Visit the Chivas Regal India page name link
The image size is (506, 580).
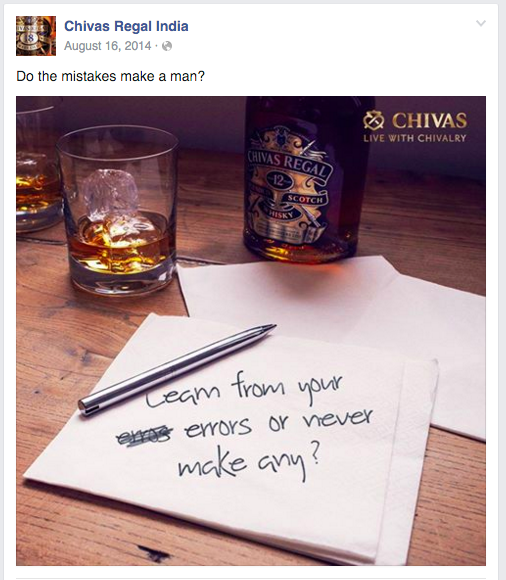126,26
